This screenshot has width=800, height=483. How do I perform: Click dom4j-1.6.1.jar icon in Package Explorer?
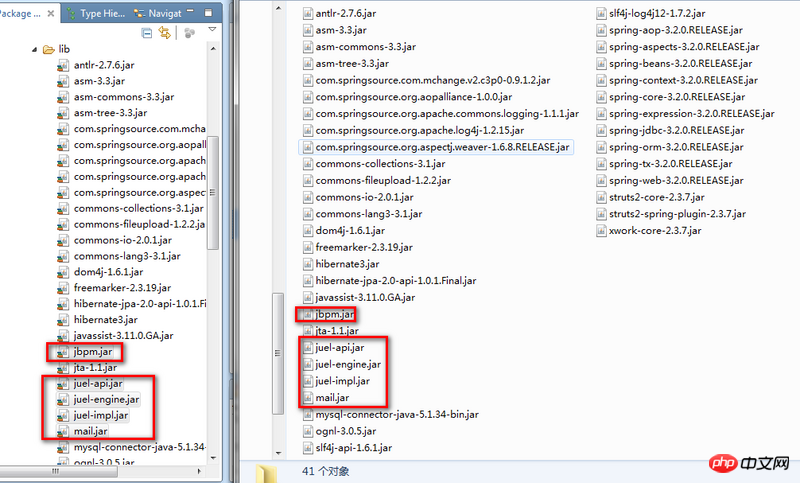tap(63, 272)
